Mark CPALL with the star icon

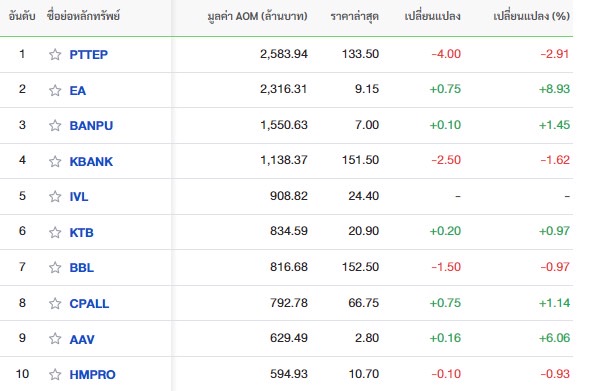55,303
